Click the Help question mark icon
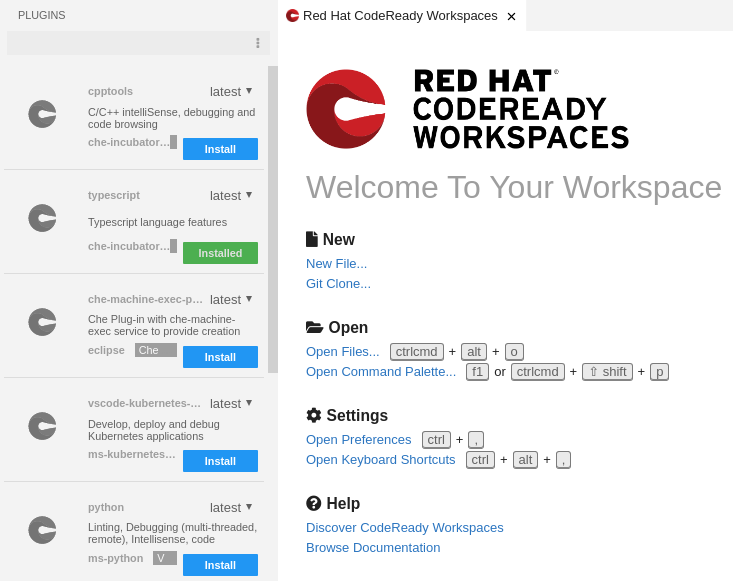The height and width of the screenshot is (581, 733). pyautogui.click(x=314, y=503)
